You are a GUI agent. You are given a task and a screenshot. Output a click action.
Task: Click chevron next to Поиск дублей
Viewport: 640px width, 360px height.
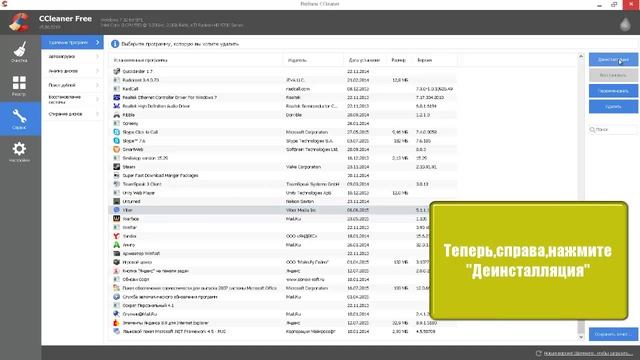98,85
